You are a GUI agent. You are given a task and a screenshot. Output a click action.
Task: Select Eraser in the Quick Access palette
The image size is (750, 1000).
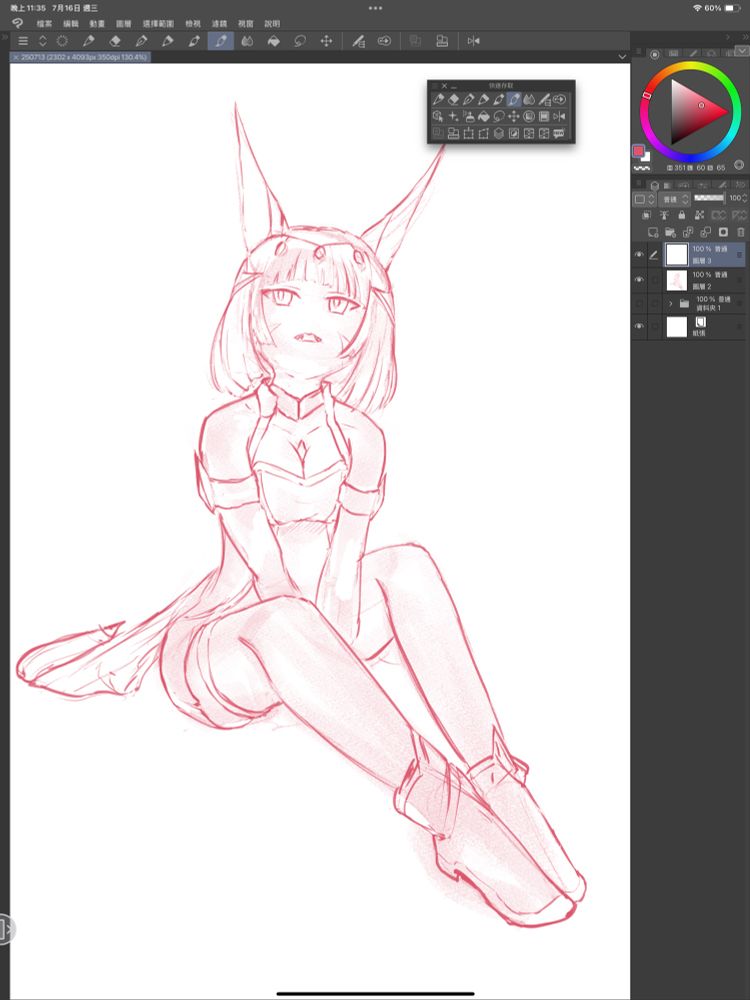(453, 99)
